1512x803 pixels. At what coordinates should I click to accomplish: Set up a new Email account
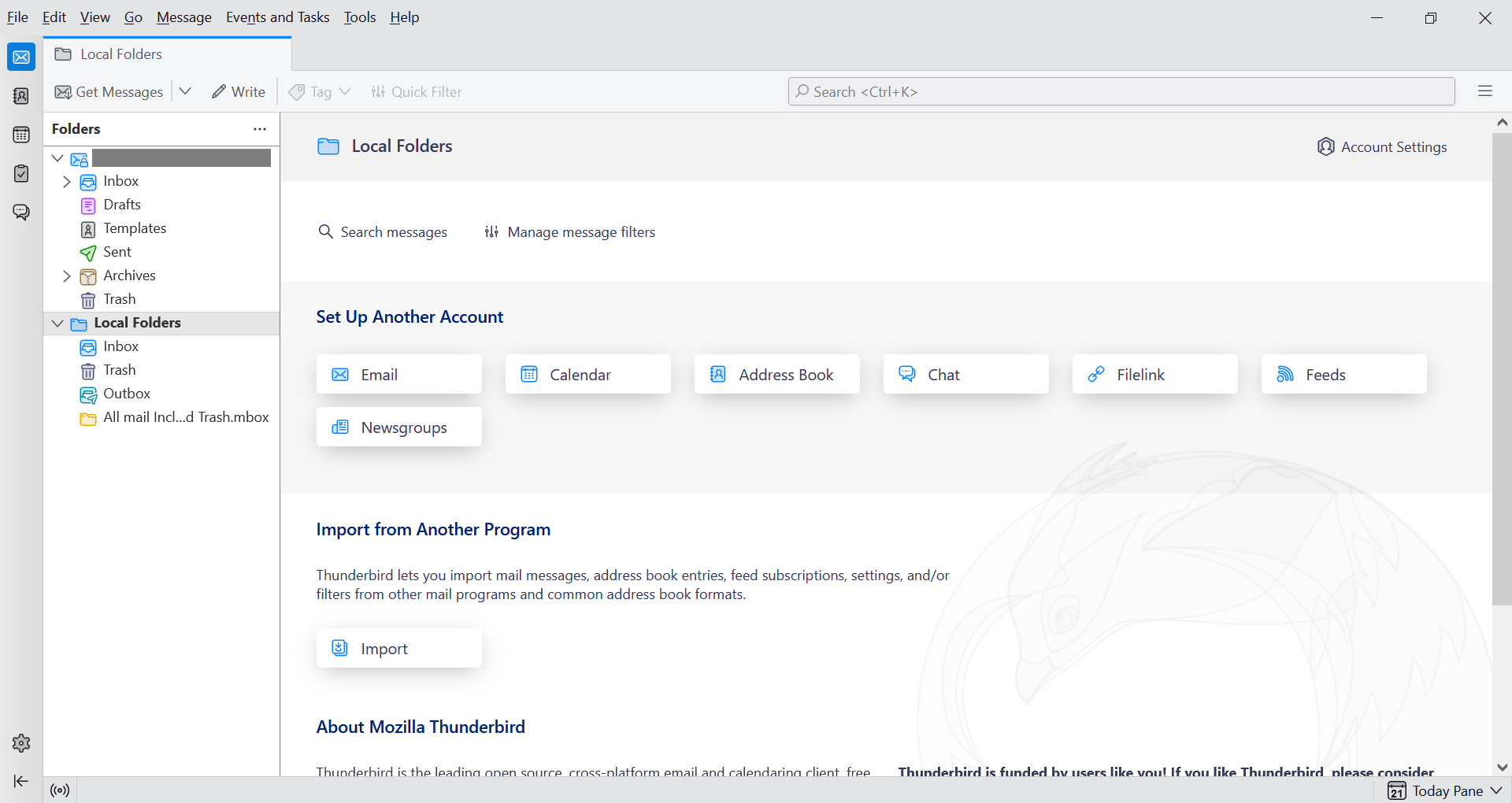399,375
